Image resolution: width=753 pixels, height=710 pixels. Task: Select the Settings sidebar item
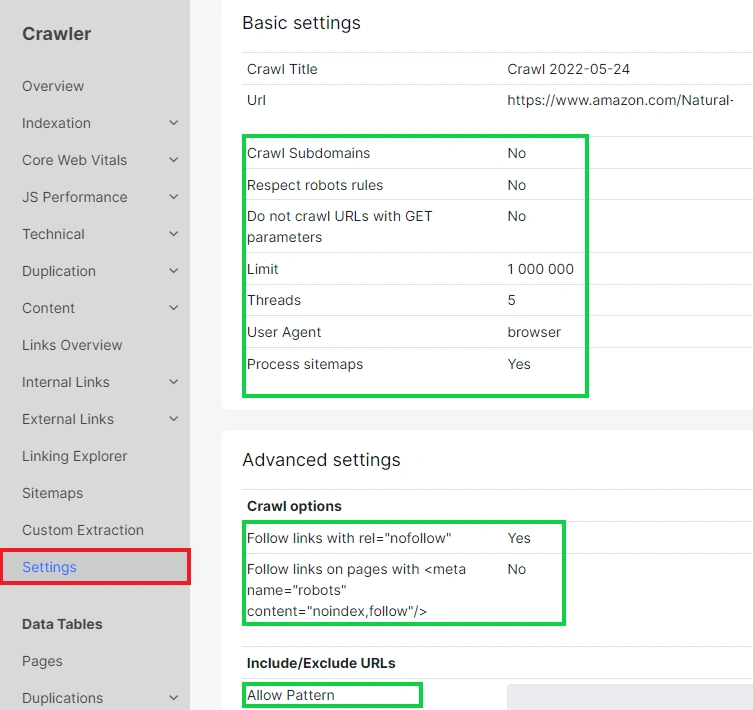(50, 567)
